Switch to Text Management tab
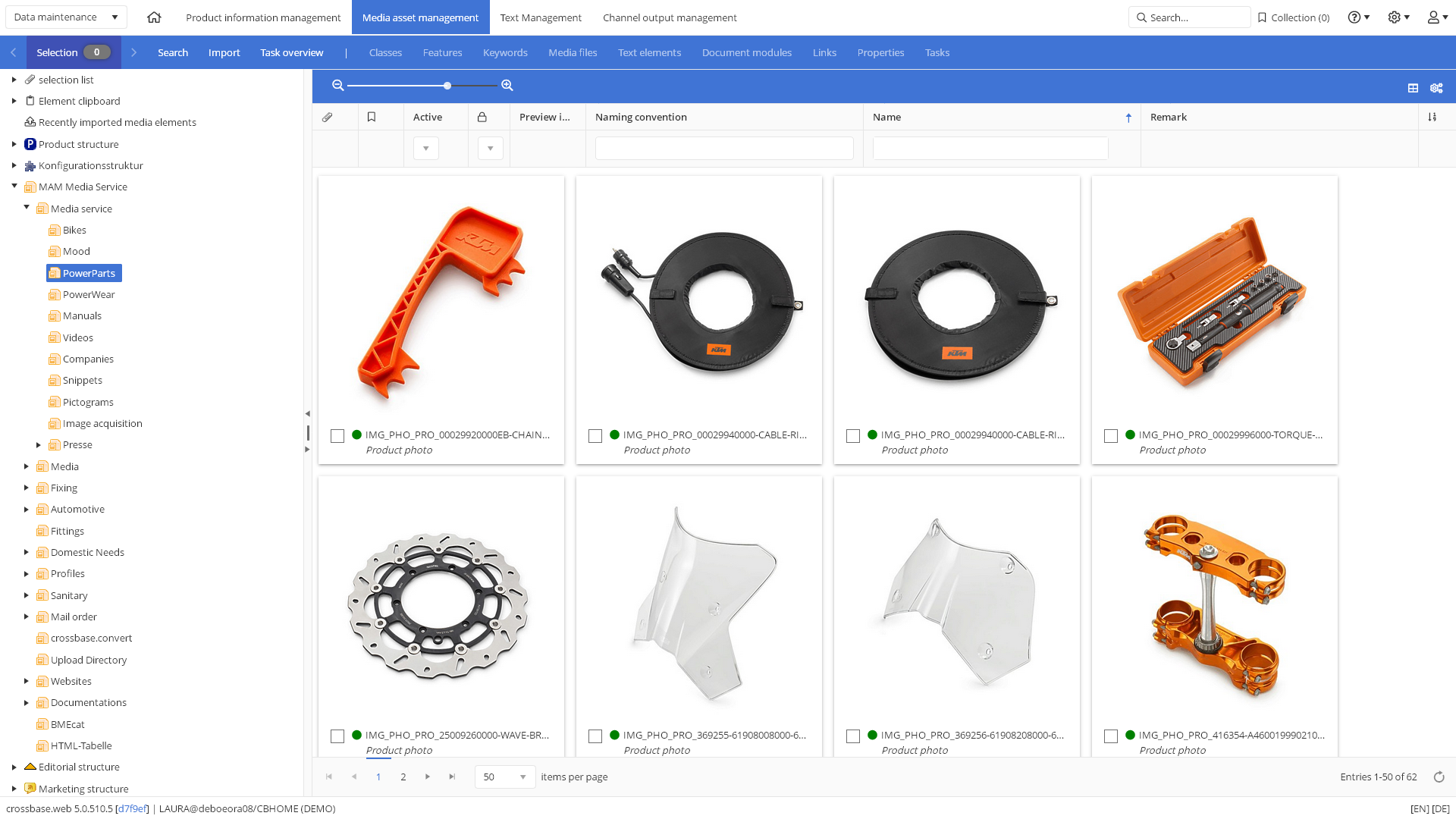This screenshot has height=819, width=1456. pyautogui.click(x=541, y=17)
